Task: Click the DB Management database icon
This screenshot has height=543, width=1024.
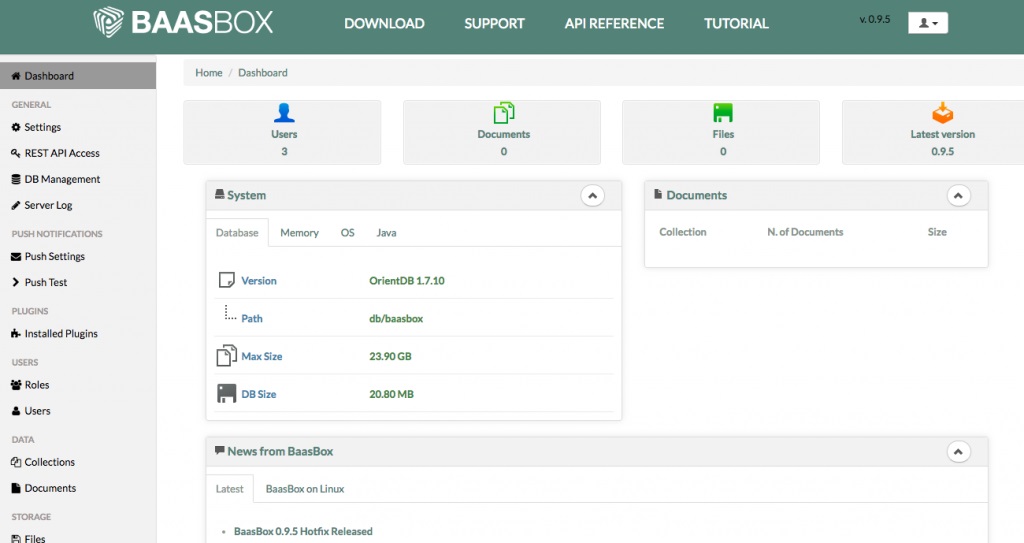Action: [x=16, y=179]
